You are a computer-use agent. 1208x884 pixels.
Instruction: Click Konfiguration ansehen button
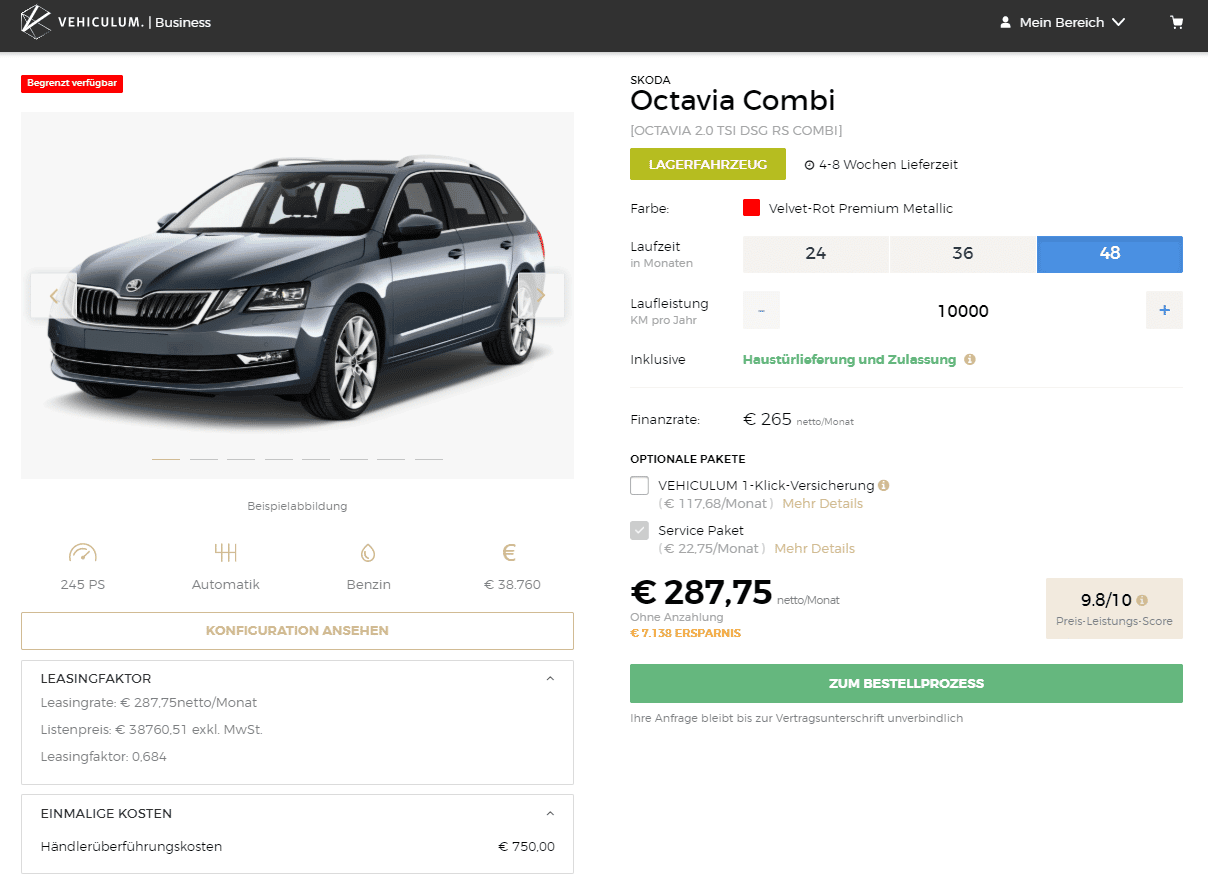(297, 631)
